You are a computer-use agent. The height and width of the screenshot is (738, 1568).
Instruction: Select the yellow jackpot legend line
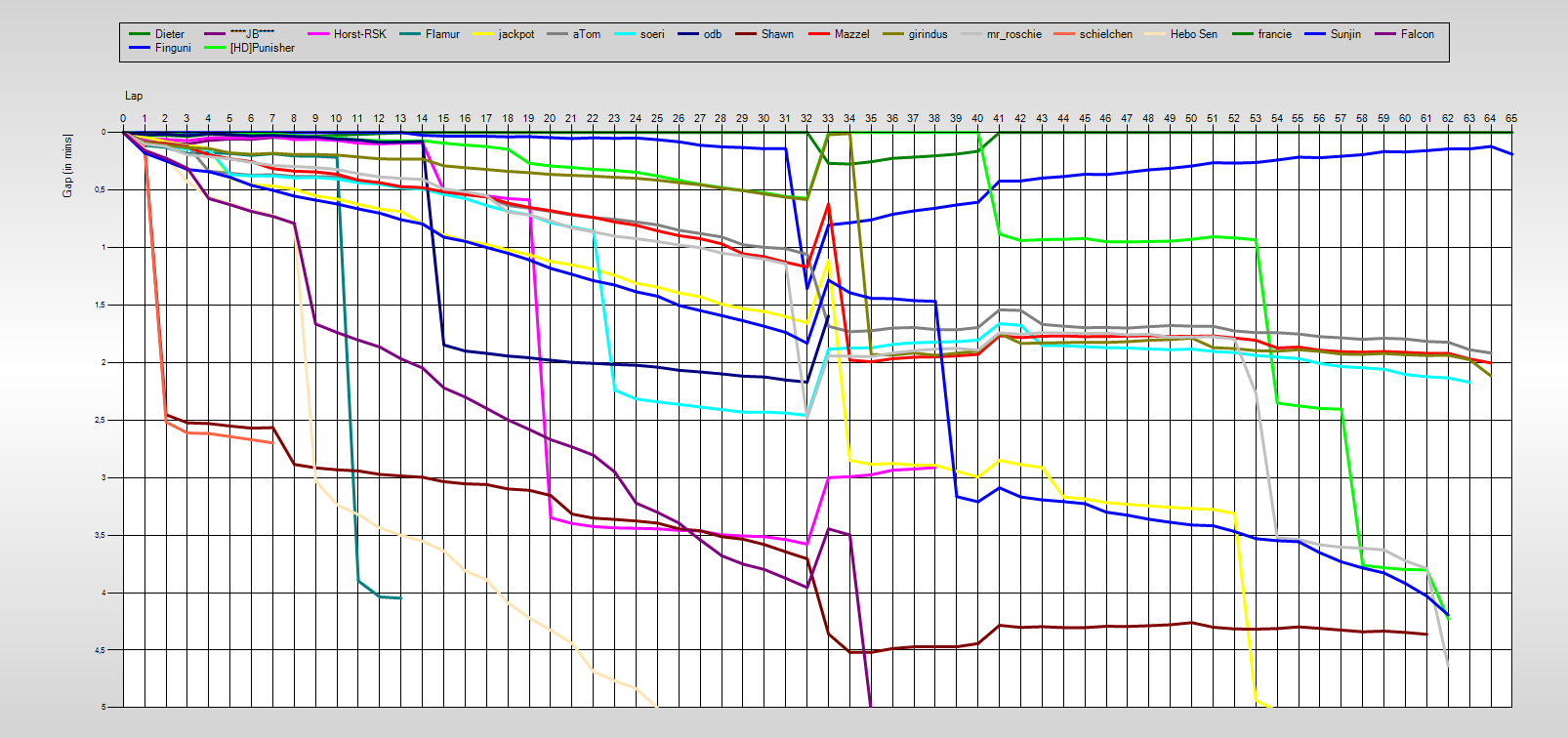coord(481,34)
